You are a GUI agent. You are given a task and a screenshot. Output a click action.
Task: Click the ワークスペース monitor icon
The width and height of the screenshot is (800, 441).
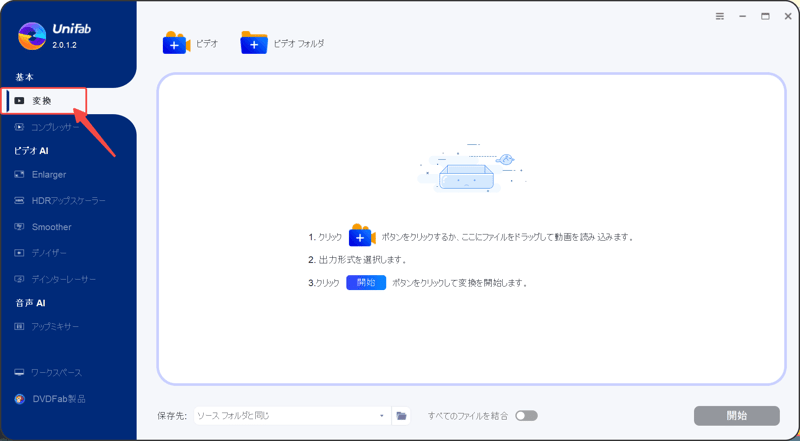(x=19, y=372)
